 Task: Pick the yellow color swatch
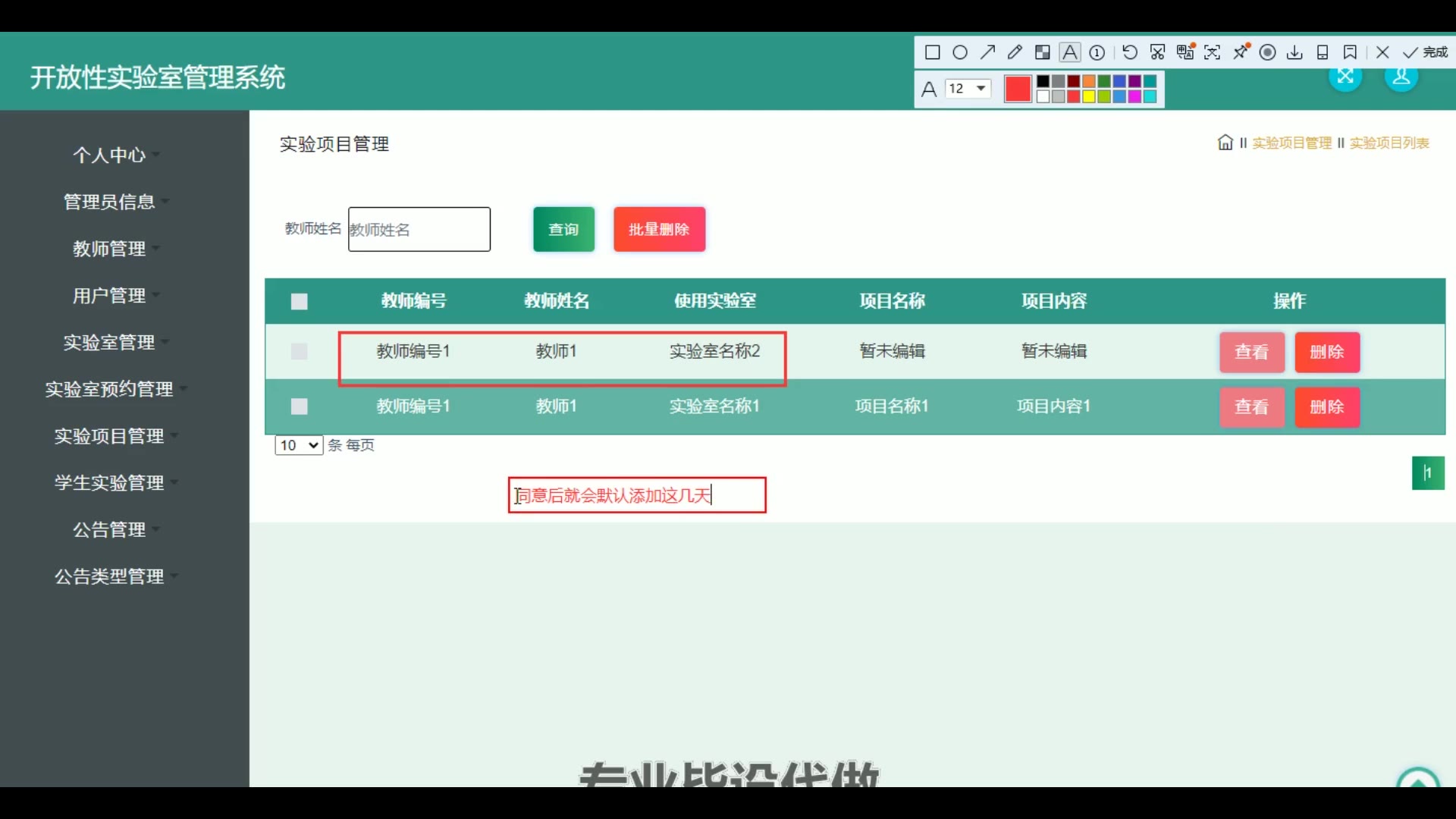pos(1089,96)
